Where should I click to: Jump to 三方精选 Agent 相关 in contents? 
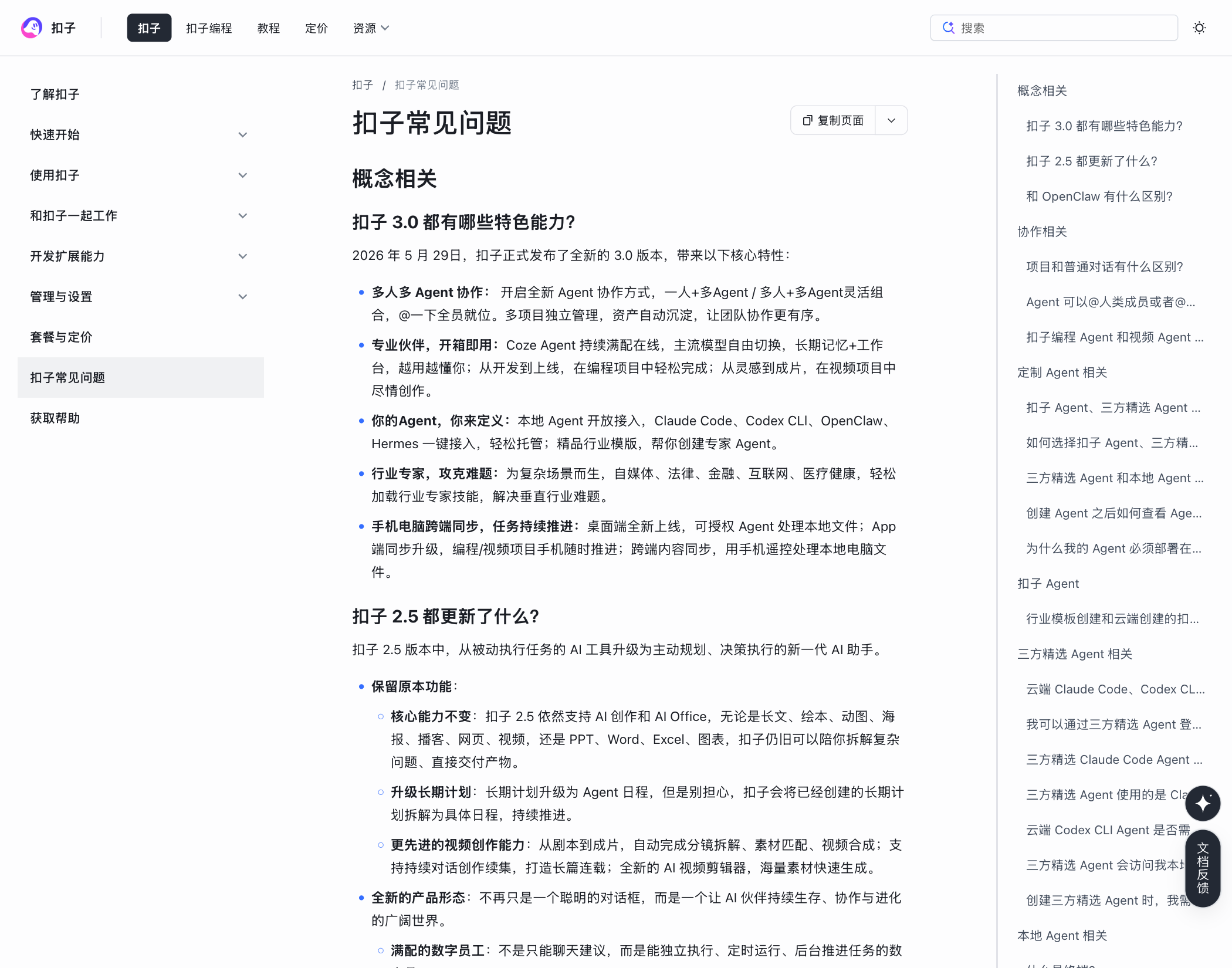pos(1074,654)
